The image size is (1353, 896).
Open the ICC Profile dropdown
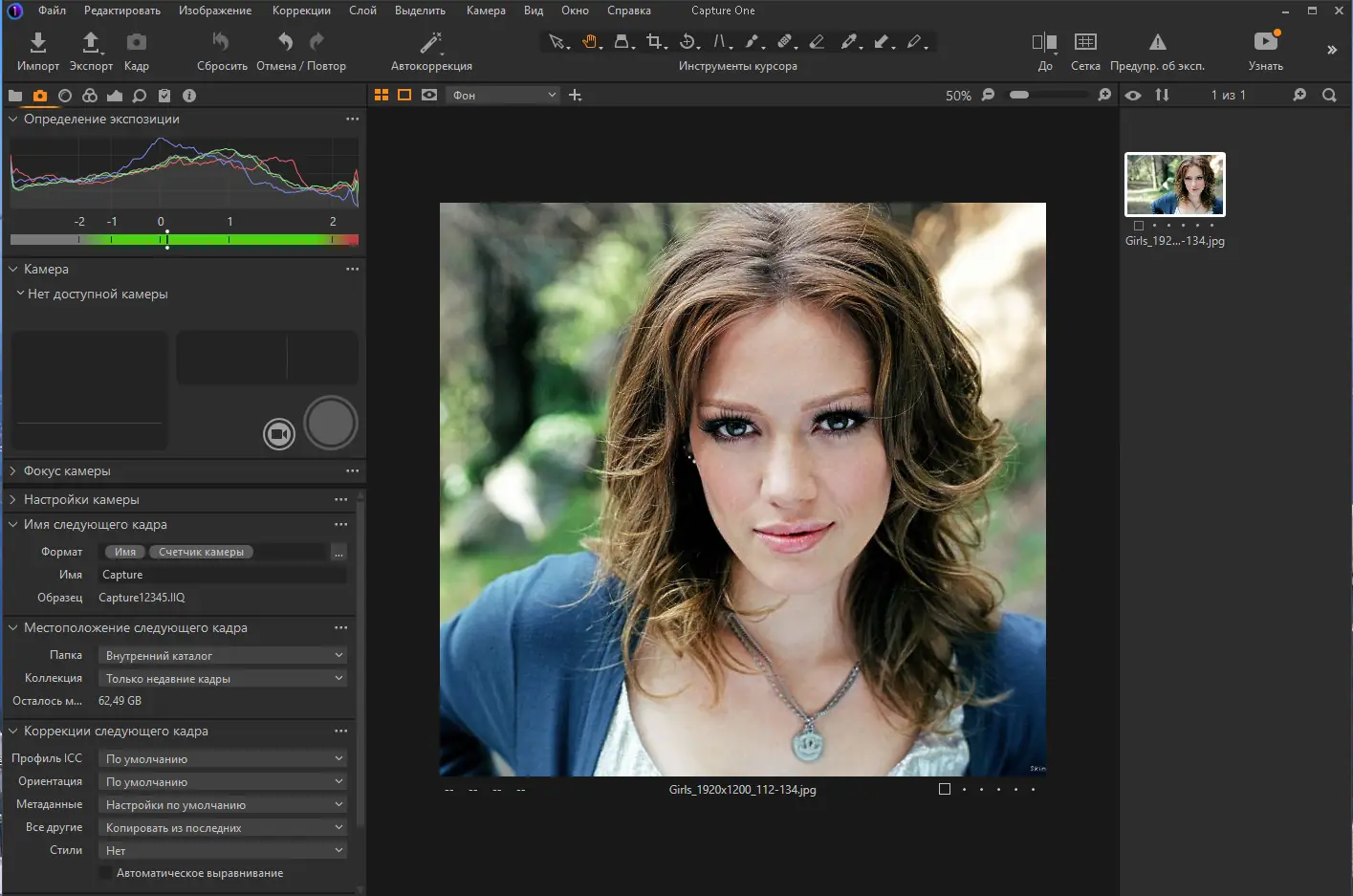click(223, 758)
